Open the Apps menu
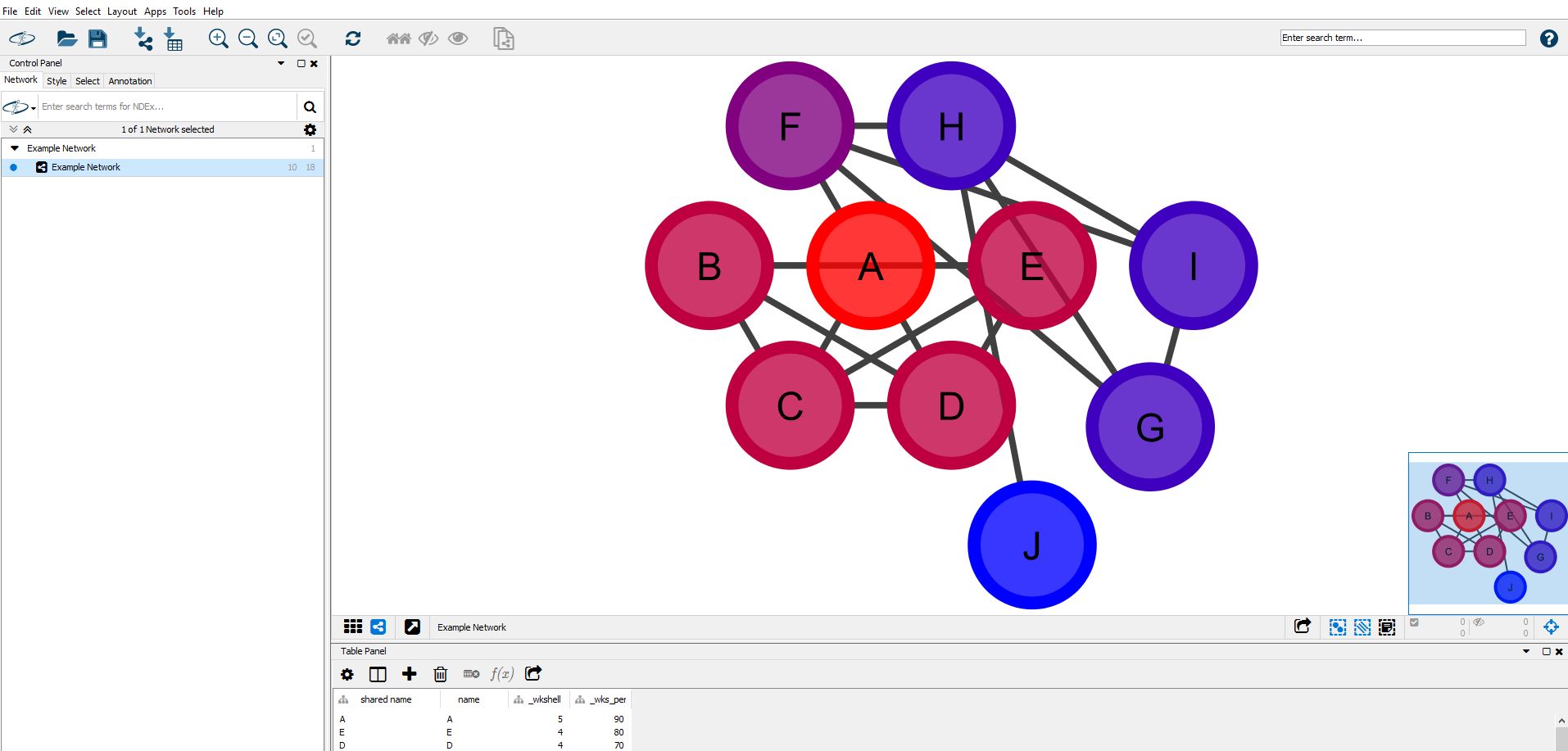This screenshot has height=751, width=1568. point(156,11)
